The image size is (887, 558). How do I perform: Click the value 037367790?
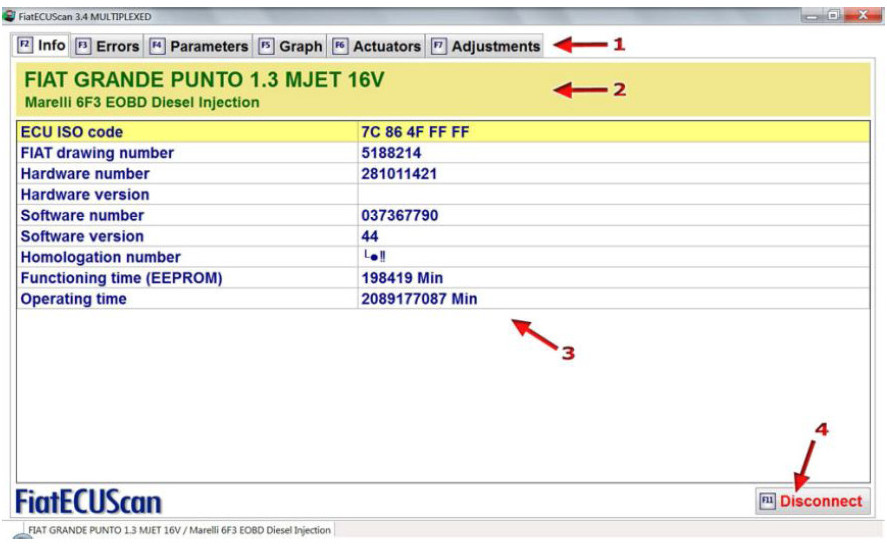point(400,216)
